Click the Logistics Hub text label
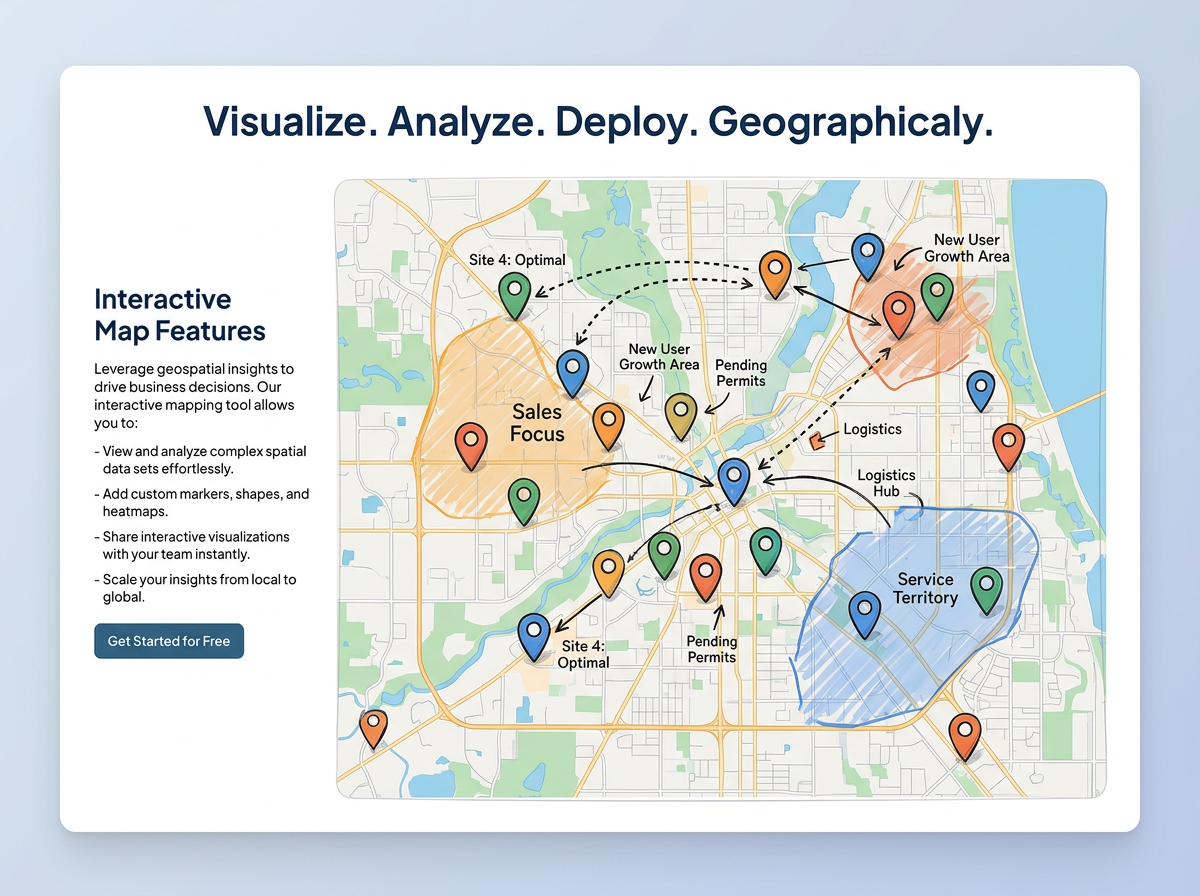This screenshot has height=896, width=1200. tap(886, 484)
